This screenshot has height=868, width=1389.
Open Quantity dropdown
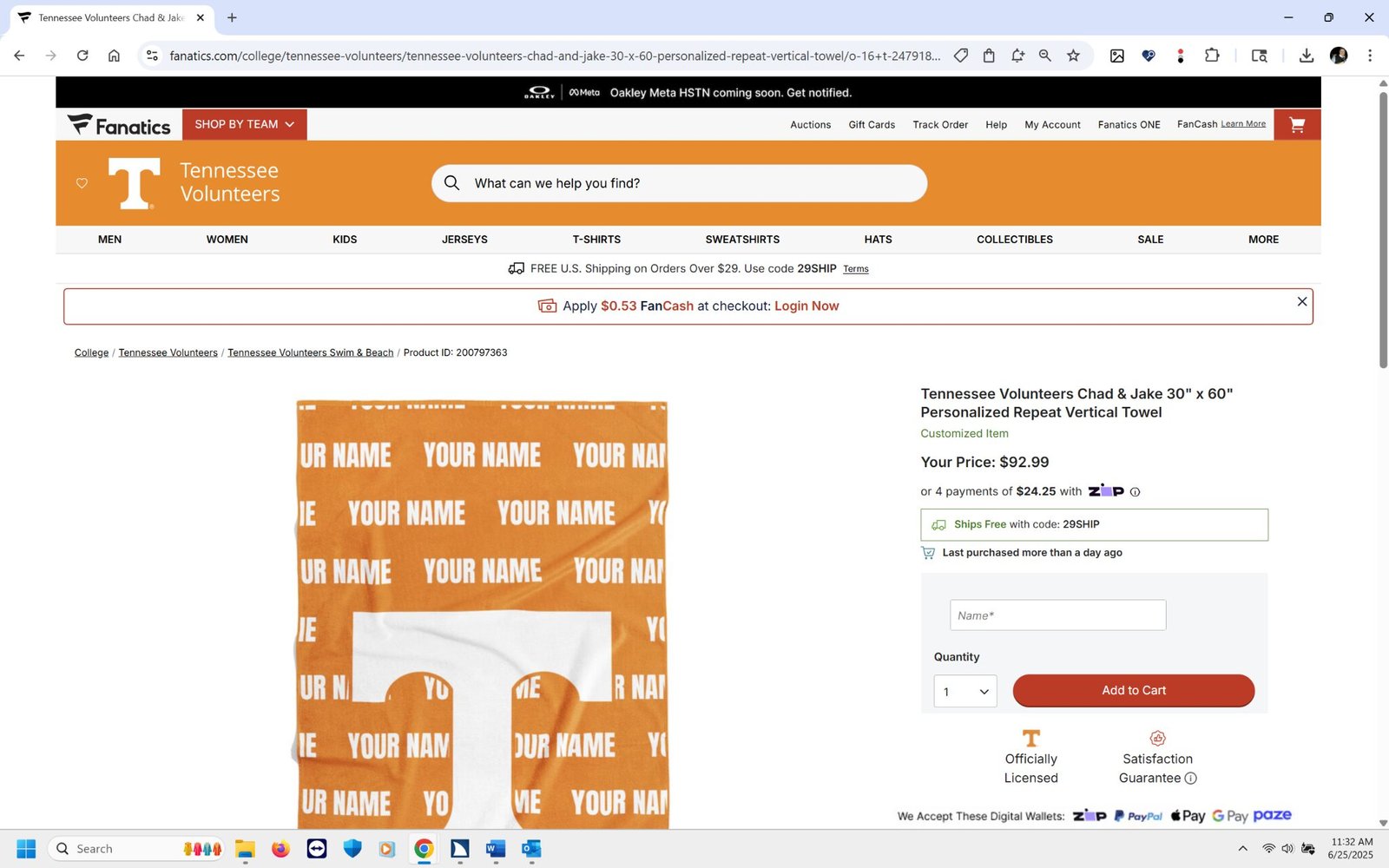(x=965, y=692)
